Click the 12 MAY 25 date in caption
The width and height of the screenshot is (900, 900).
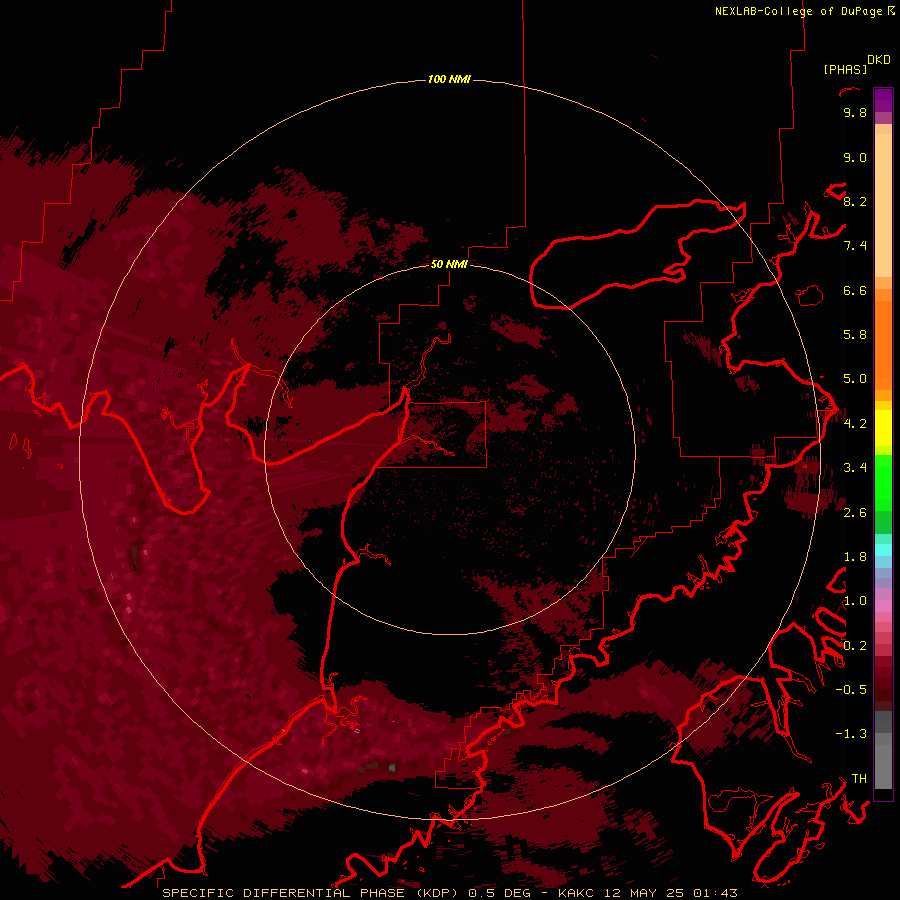click(645, 893)
